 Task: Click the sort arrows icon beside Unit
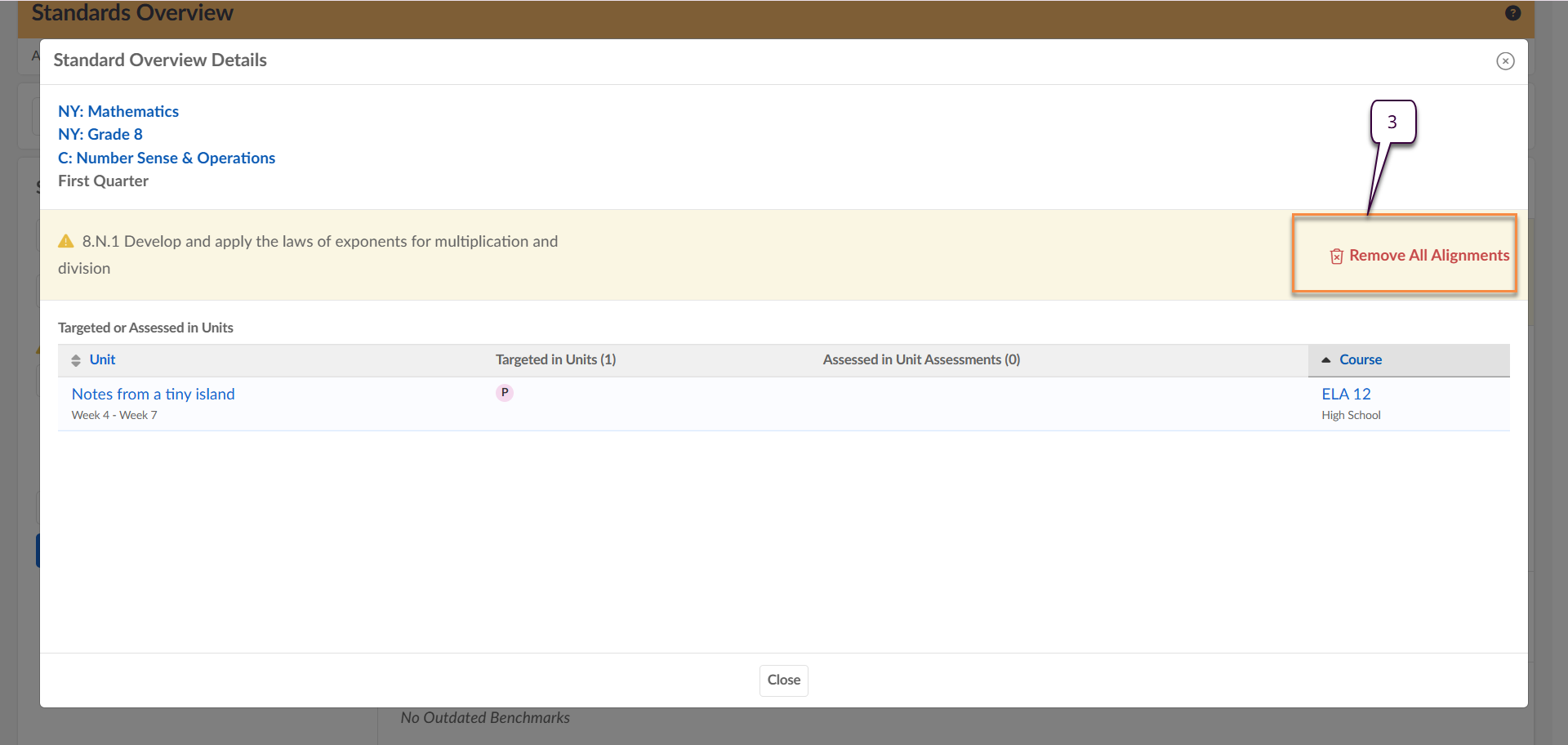coord(76,360)
